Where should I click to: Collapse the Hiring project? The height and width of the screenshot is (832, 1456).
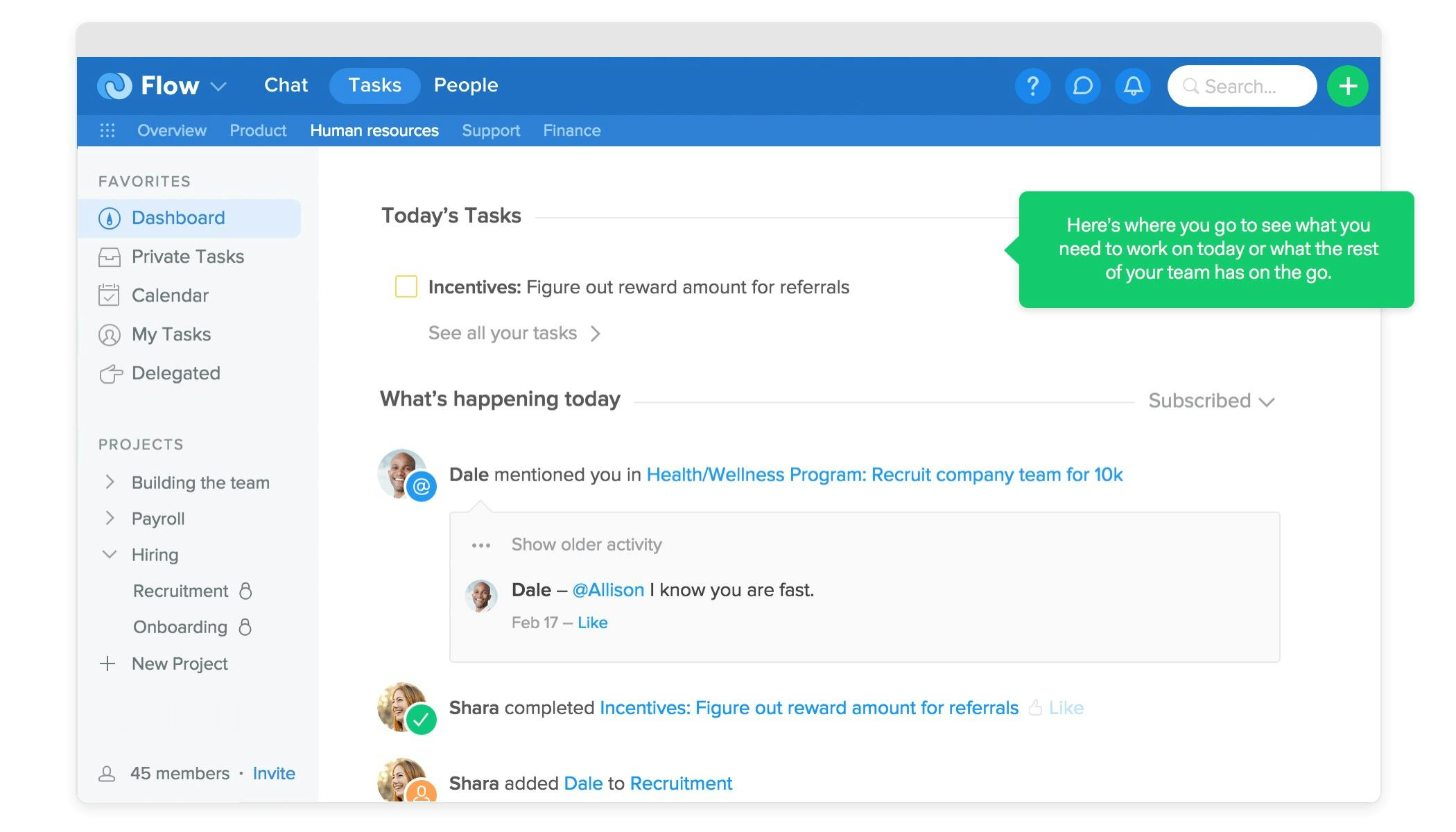(x=110, y=555)
